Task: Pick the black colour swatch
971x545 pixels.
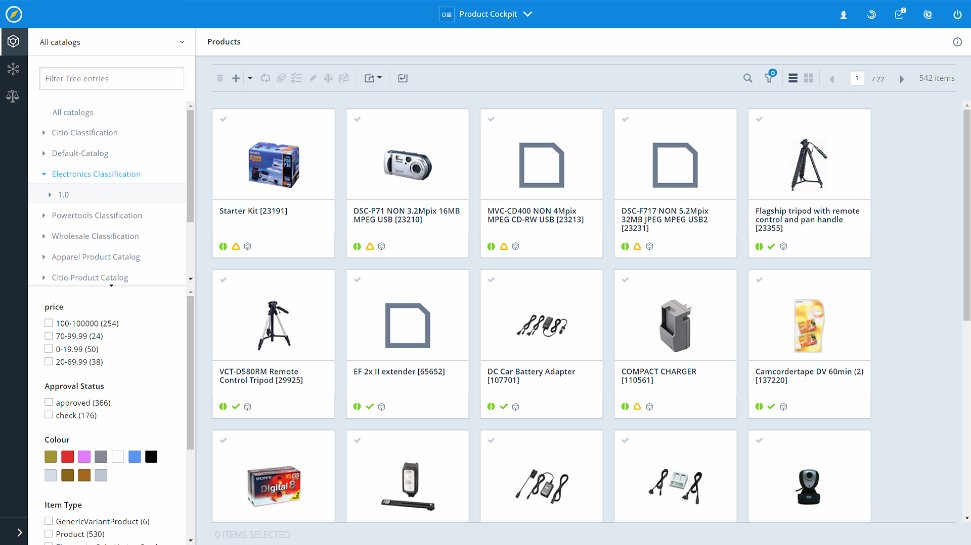Action: 151,457
